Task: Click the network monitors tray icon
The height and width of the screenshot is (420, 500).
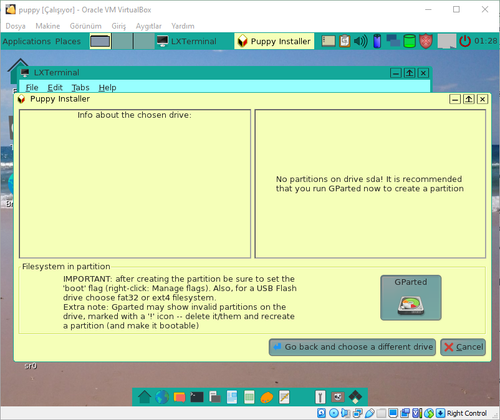Action: [x=393, y=41]
